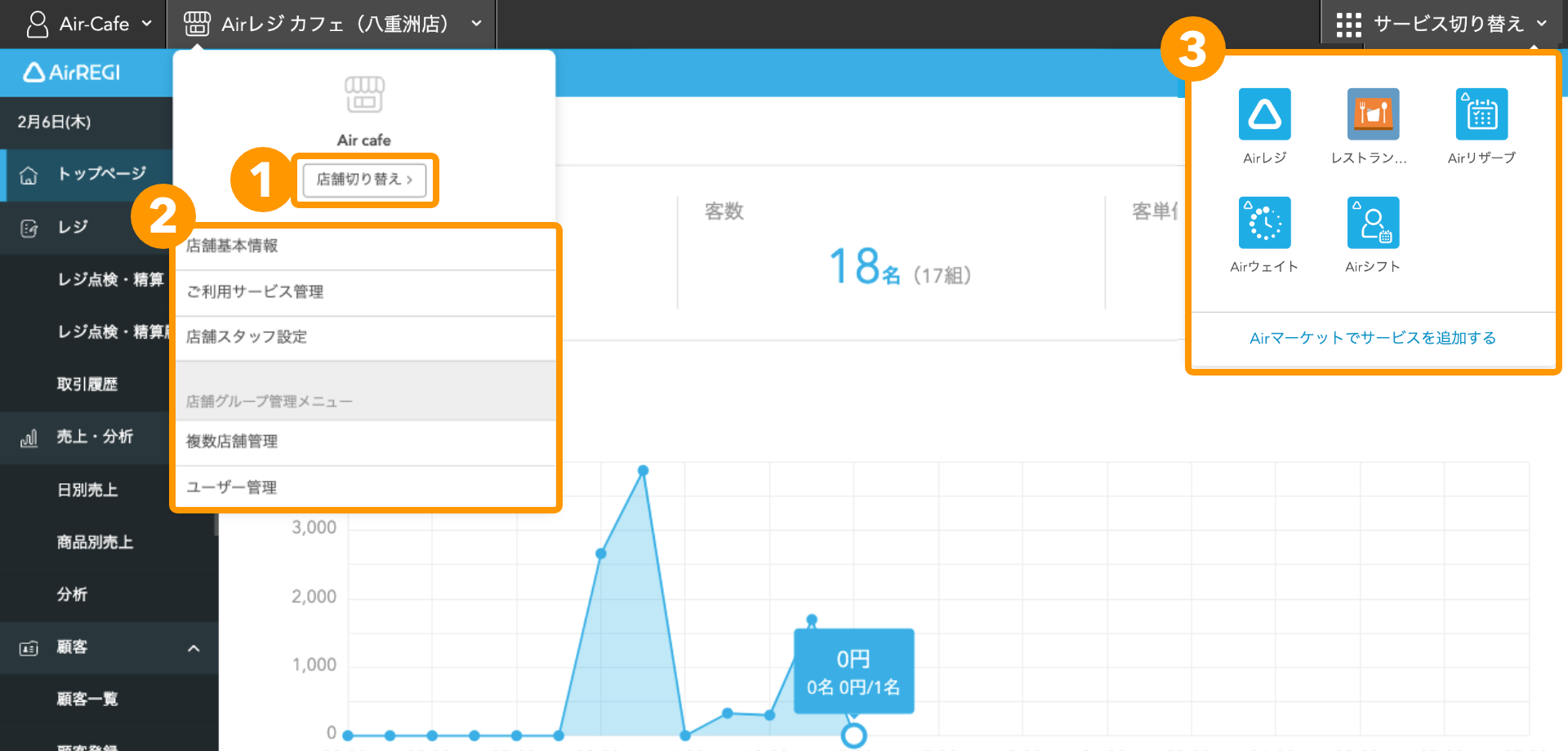
Task: Open 分析 in the sidebar
Action: tap(72, 595)
